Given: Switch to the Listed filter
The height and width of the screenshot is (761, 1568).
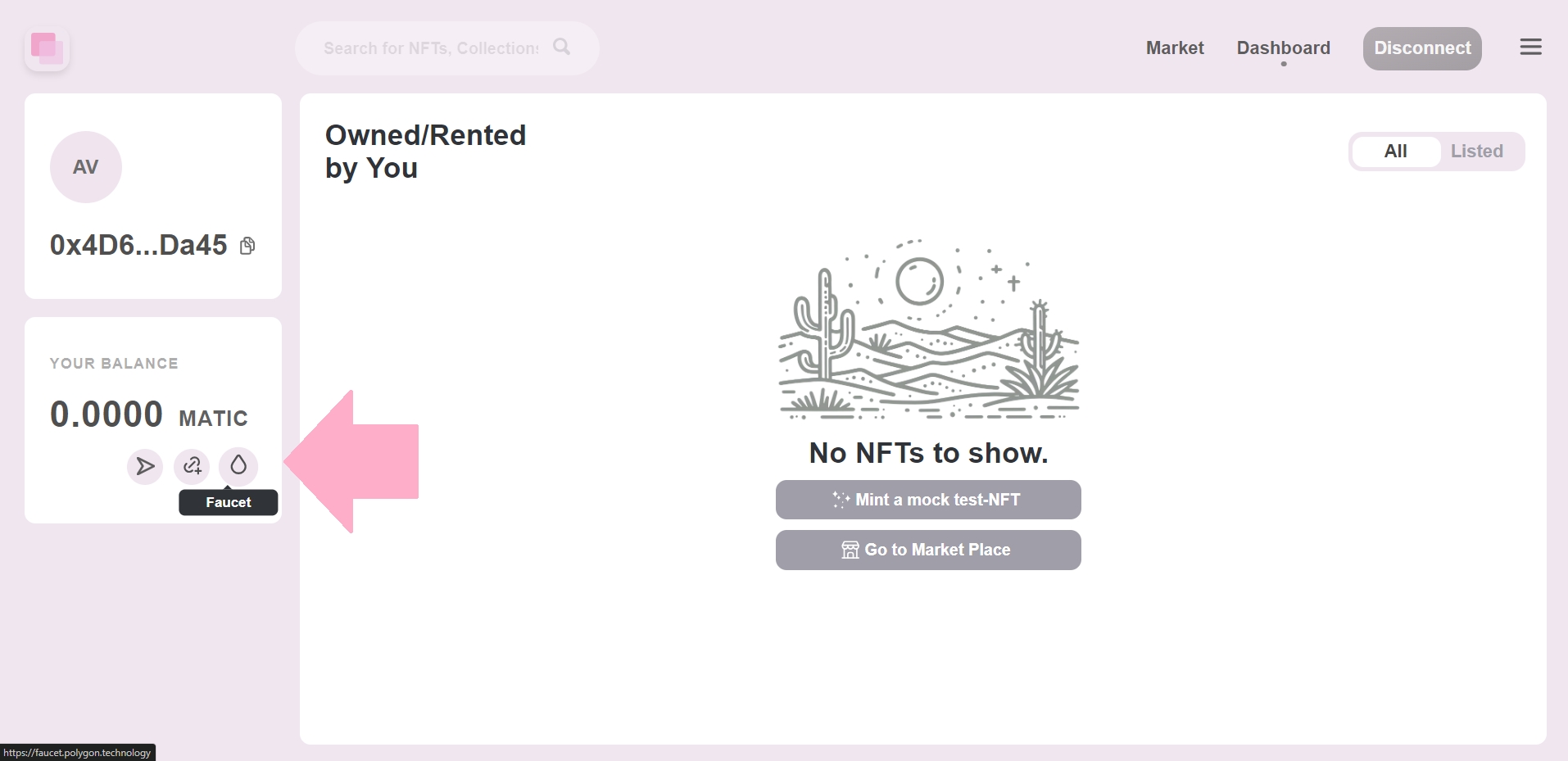Looking at the screenshot, I should (1476, 152).
